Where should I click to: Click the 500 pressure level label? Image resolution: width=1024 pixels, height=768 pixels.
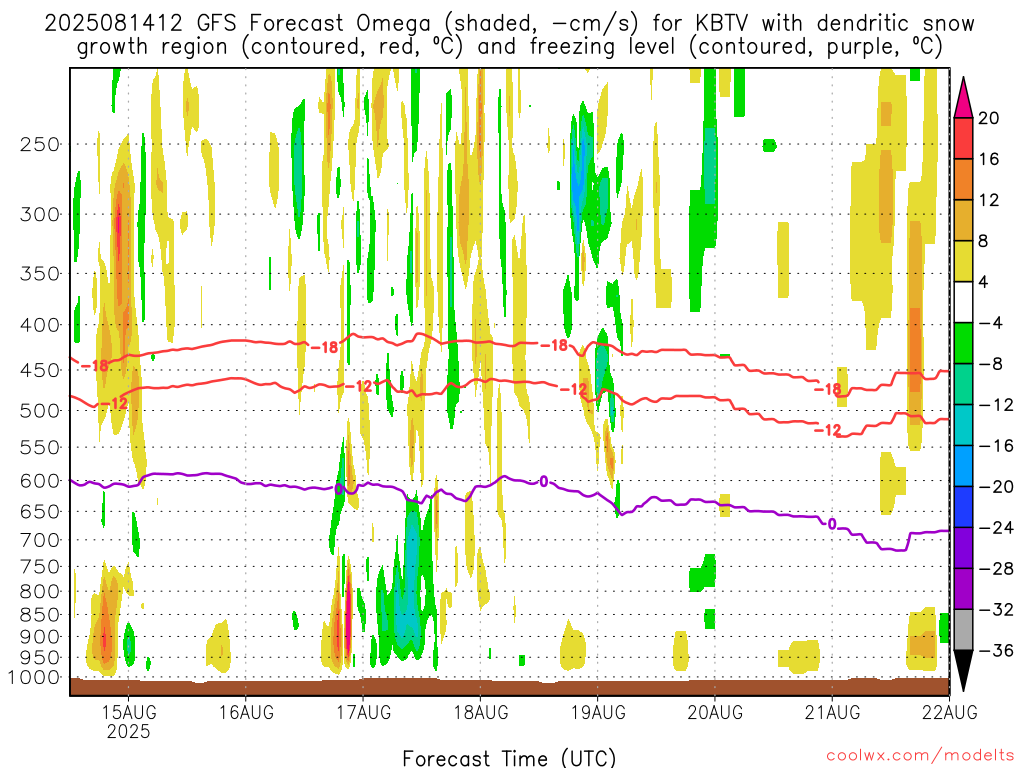[40, 411]
